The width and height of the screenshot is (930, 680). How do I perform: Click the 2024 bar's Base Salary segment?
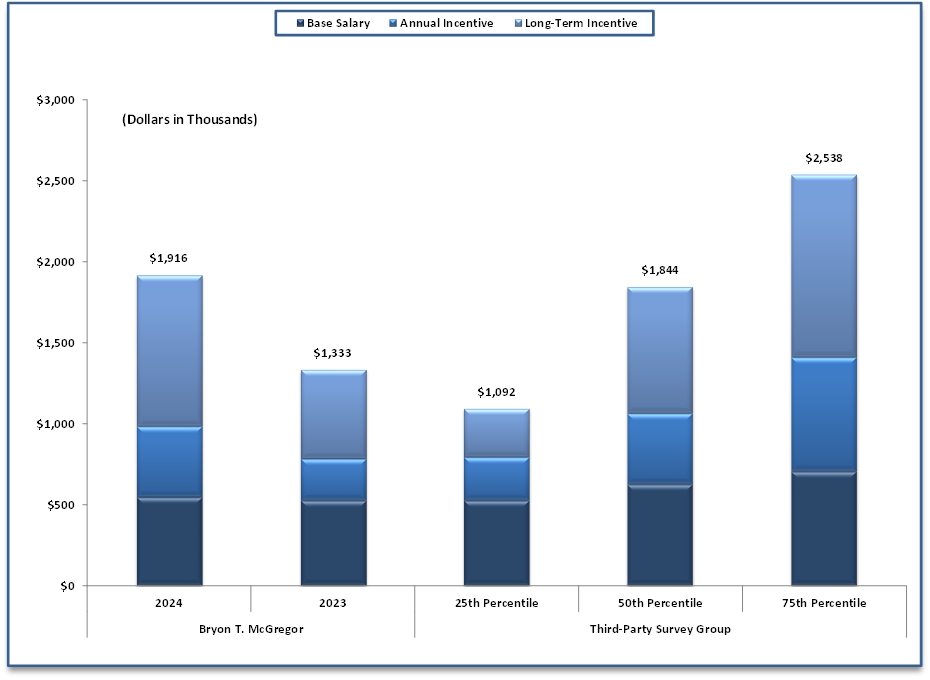(170, 541)
